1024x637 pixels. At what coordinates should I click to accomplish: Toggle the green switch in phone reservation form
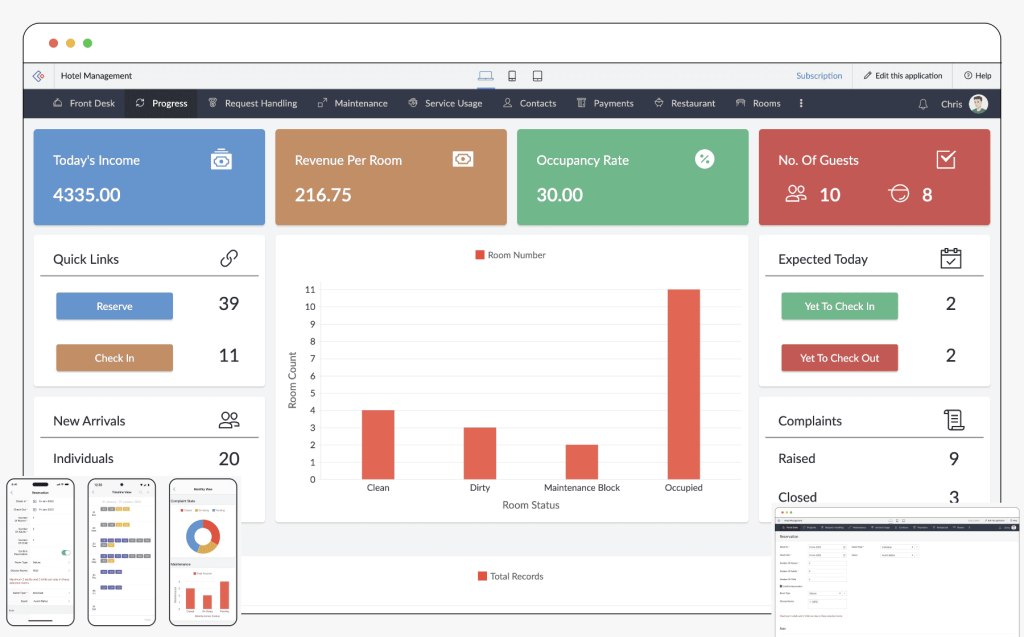(x=65, y=552)
